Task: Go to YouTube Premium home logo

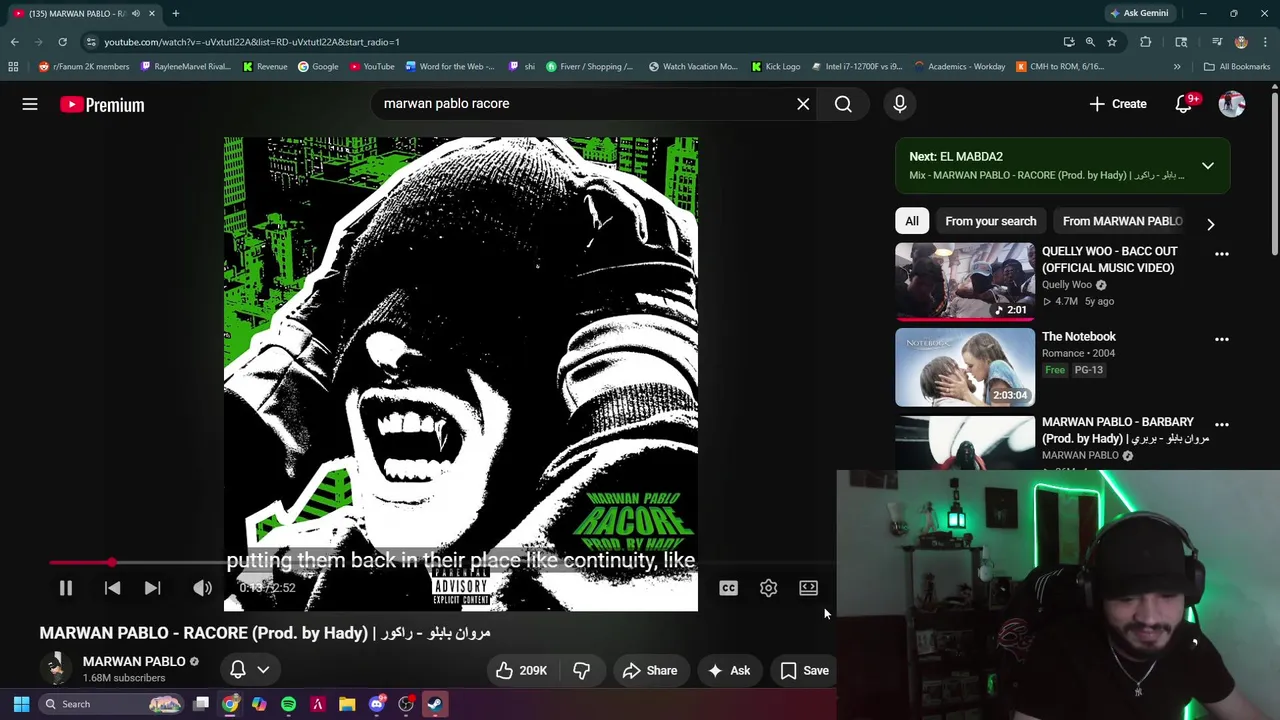Action: pos(102,104)
